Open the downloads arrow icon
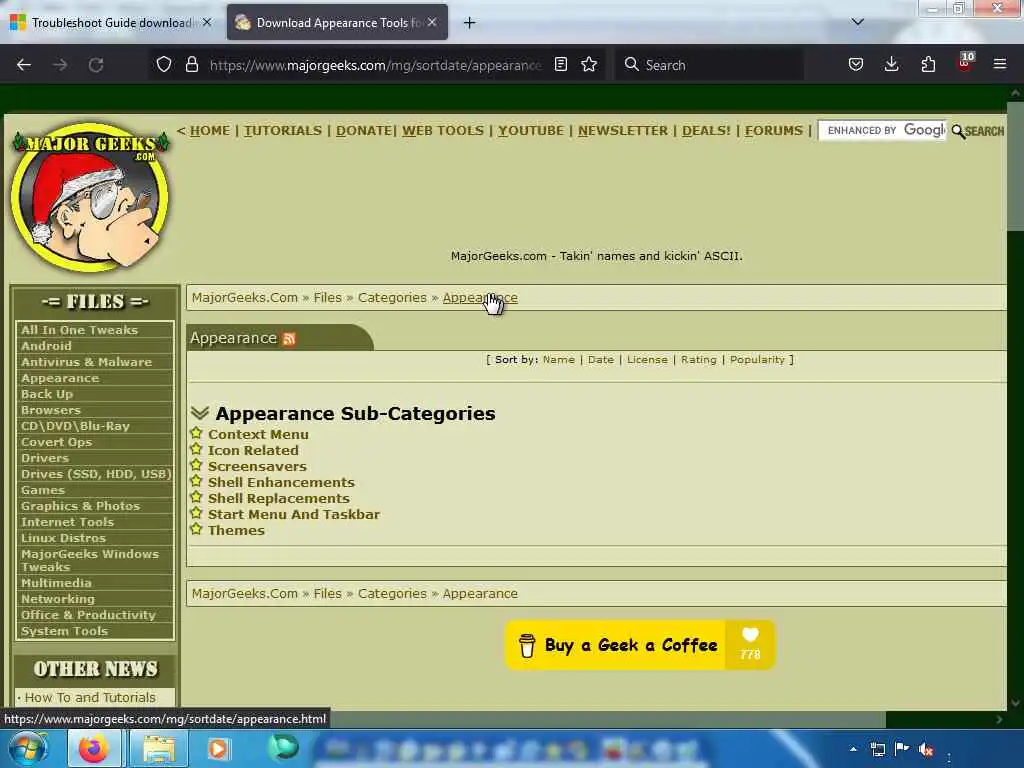1024x768 pixels. (891, 64)
